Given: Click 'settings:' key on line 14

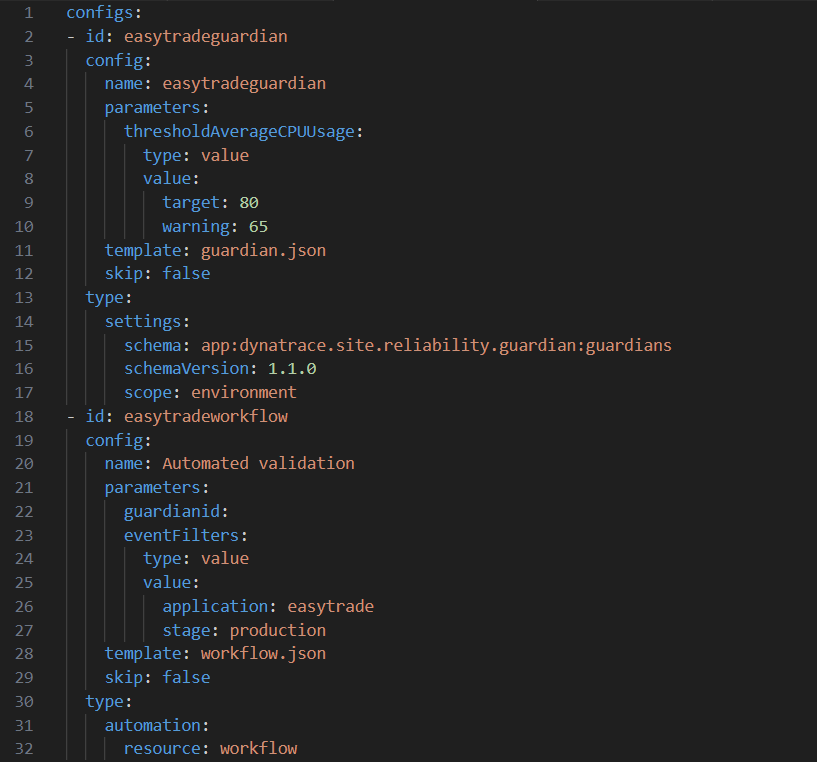Looking at the screenshot, I should [x=147, y=322].
